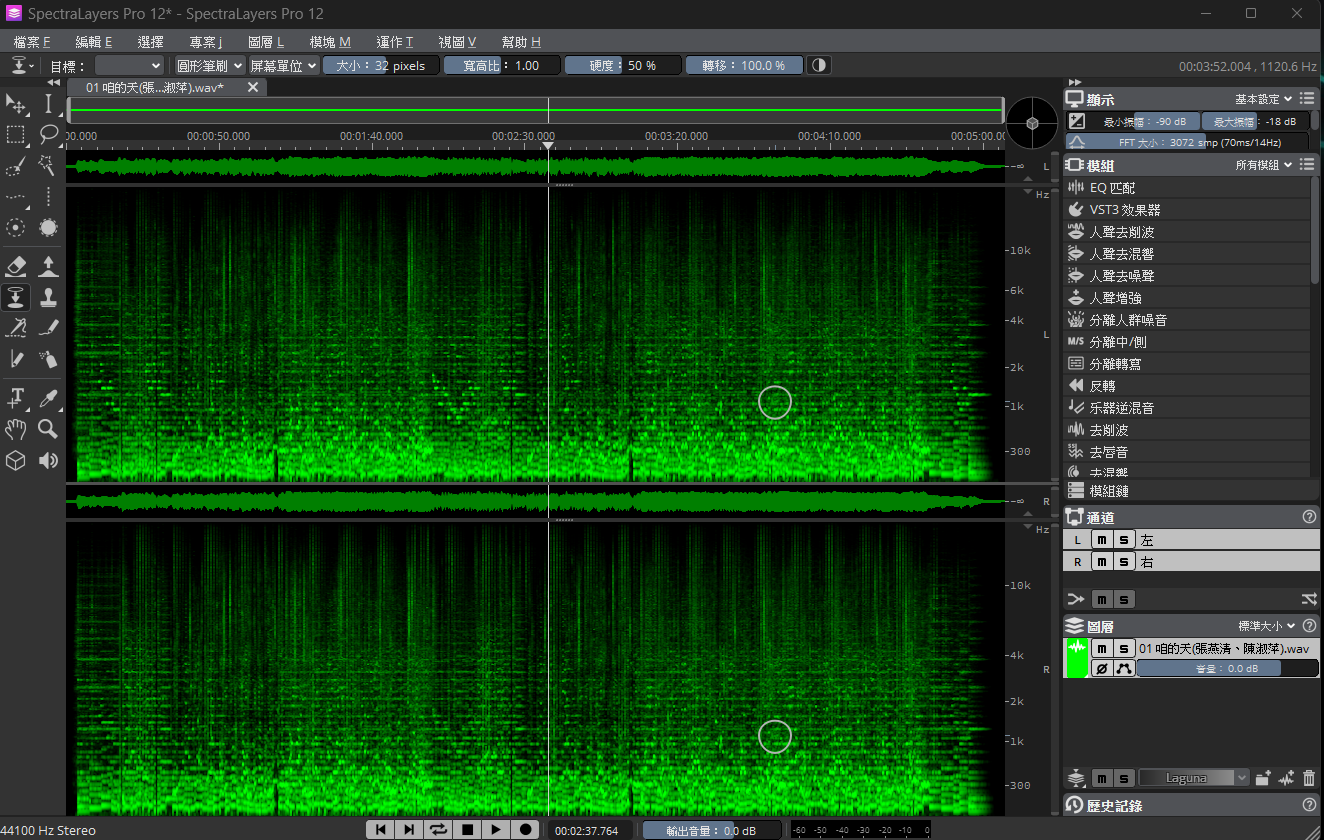Click the 3D view orientation sphere
This screenshot has height=840, width=1324.
[x=1031, y=123]
